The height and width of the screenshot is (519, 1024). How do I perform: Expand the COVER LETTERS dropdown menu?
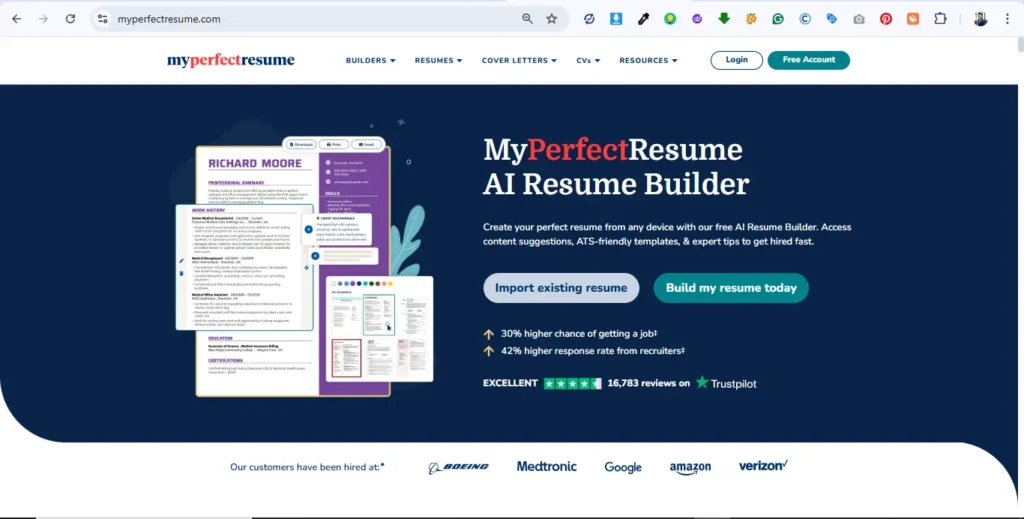point(519,60)
